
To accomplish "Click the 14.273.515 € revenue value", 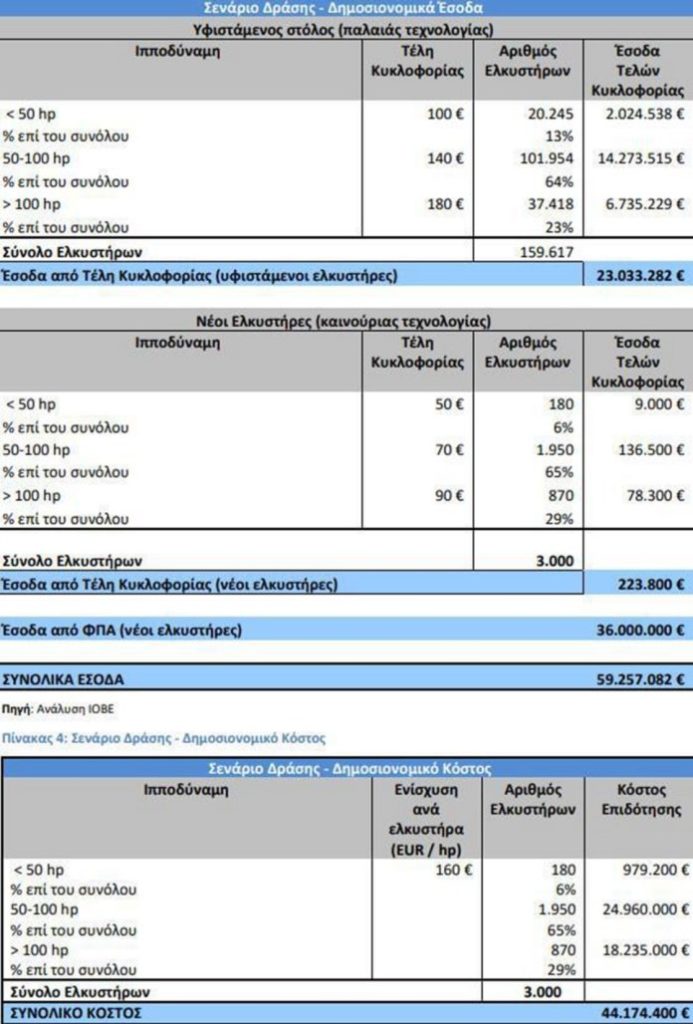I will coord(639,159).
